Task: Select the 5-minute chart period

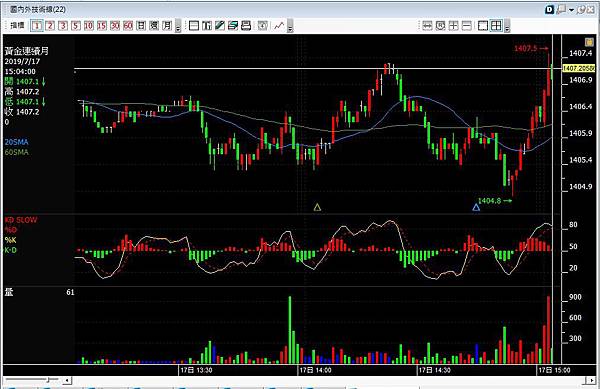Action: pos(76,26)
